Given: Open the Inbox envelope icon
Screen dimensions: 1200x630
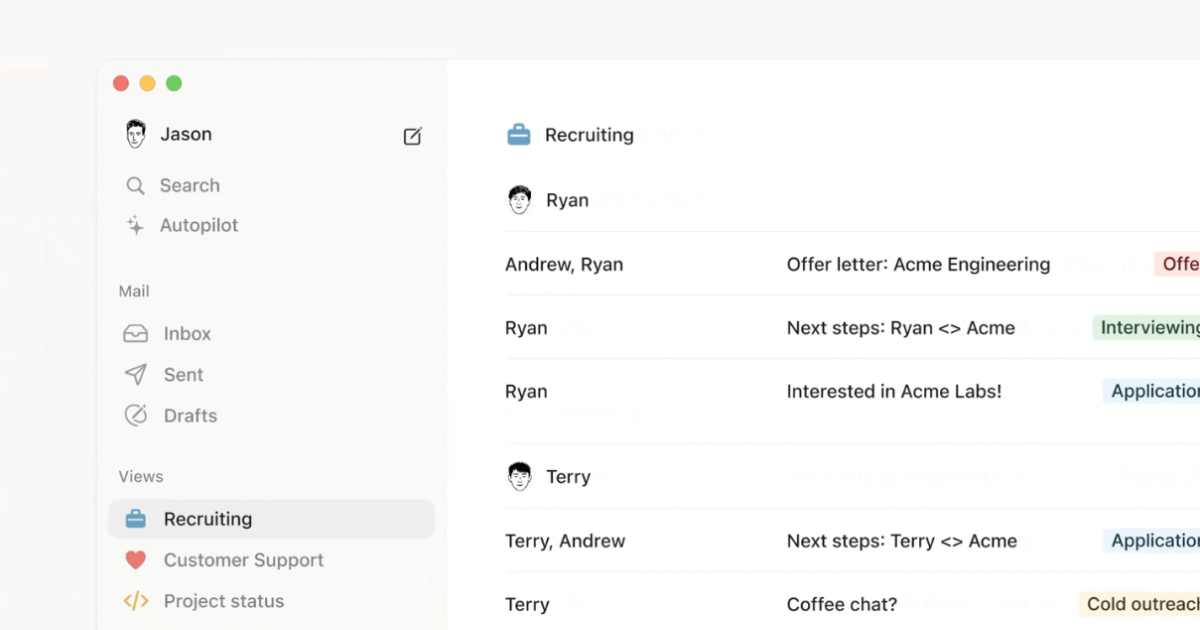Looking at the screenshot, I should (x=134, y=333).
